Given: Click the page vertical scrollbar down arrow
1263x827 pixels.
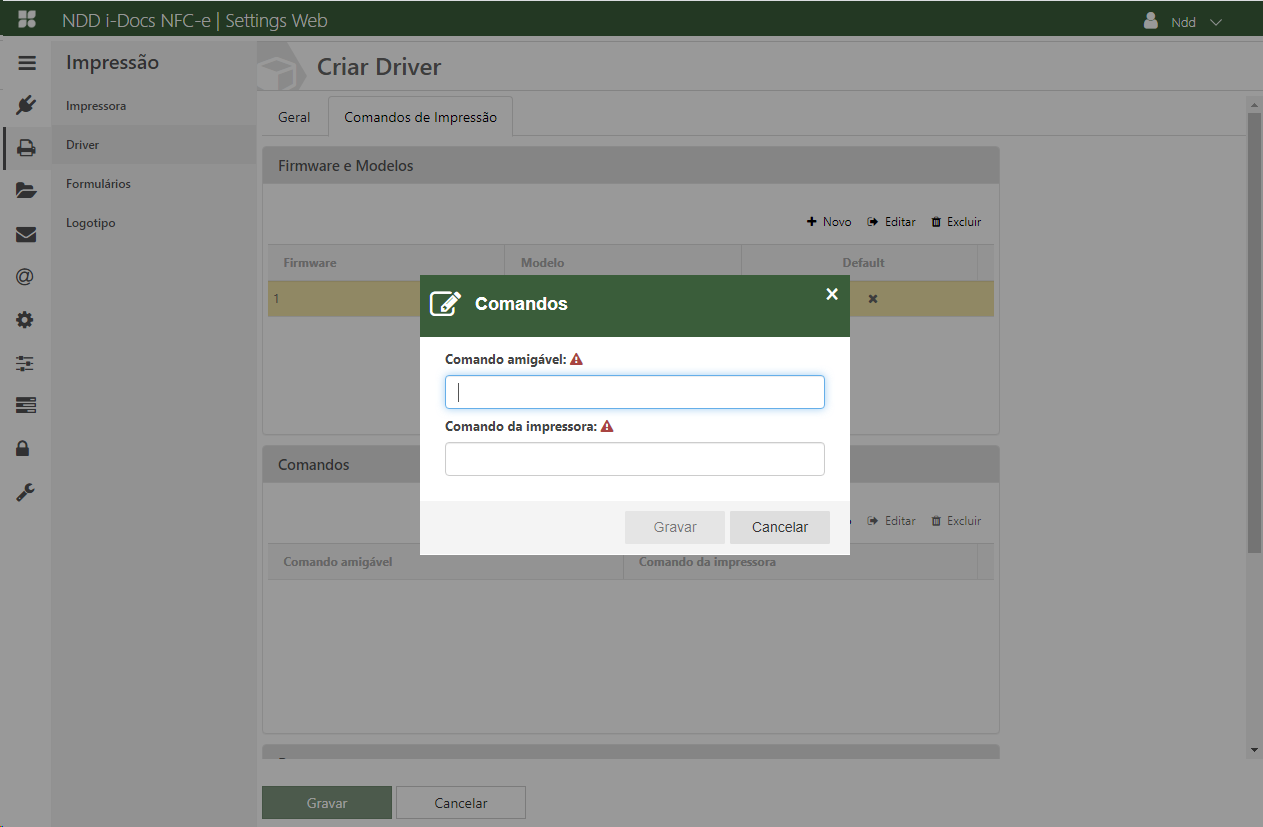Looking at the screenshot, I should click(x=1254, y=749).
